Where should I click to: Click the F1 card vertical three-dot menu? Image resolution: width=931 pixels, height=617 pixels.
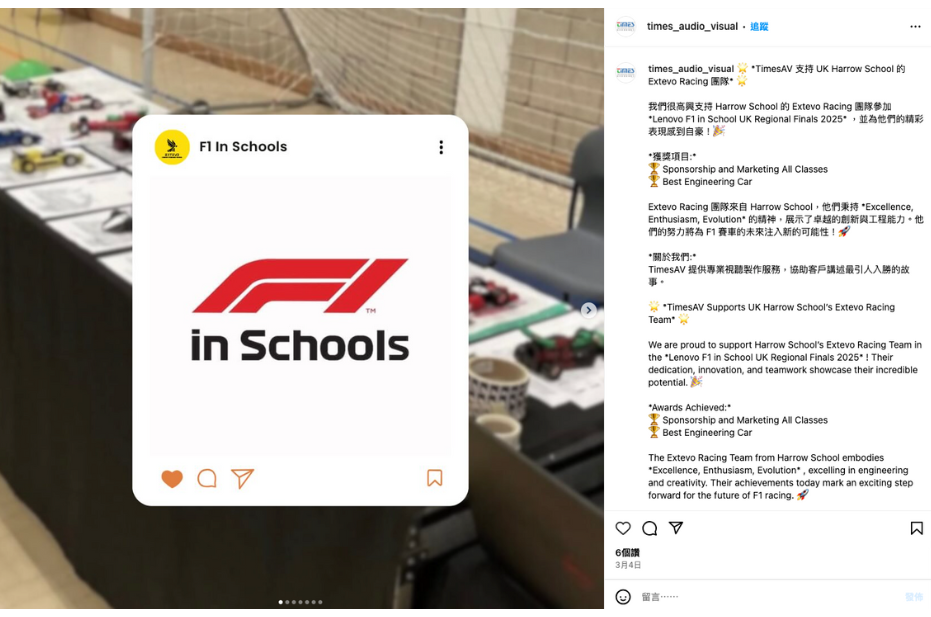pyautogui.click(x=441, y=147)
